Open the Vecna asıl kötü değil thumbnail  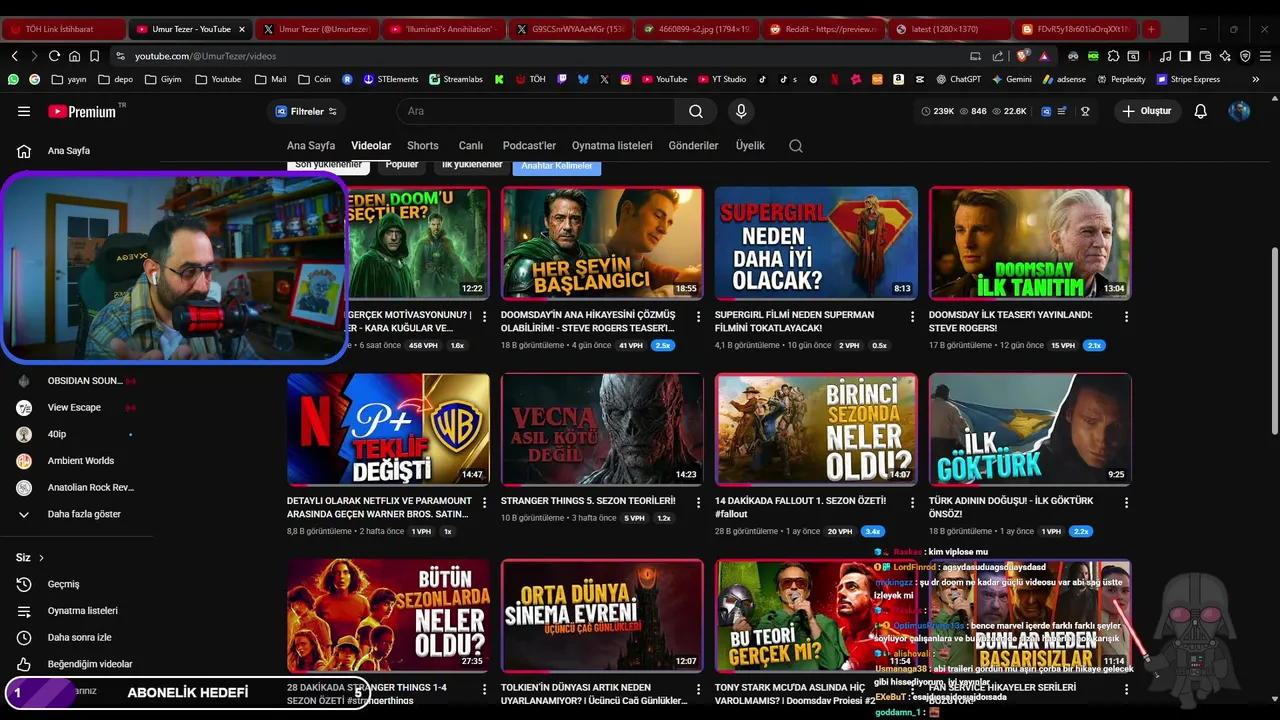click(602, 429)
